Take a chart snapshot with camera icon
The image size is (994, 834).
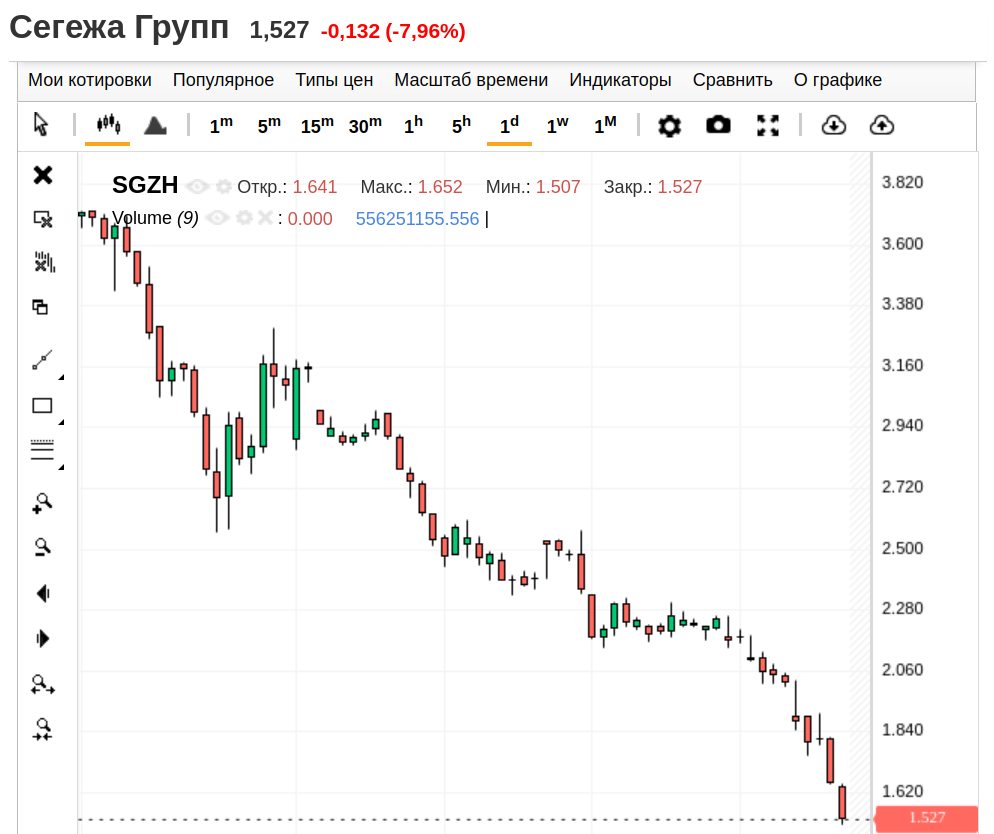pyautogui.click(x=718, y=125)
